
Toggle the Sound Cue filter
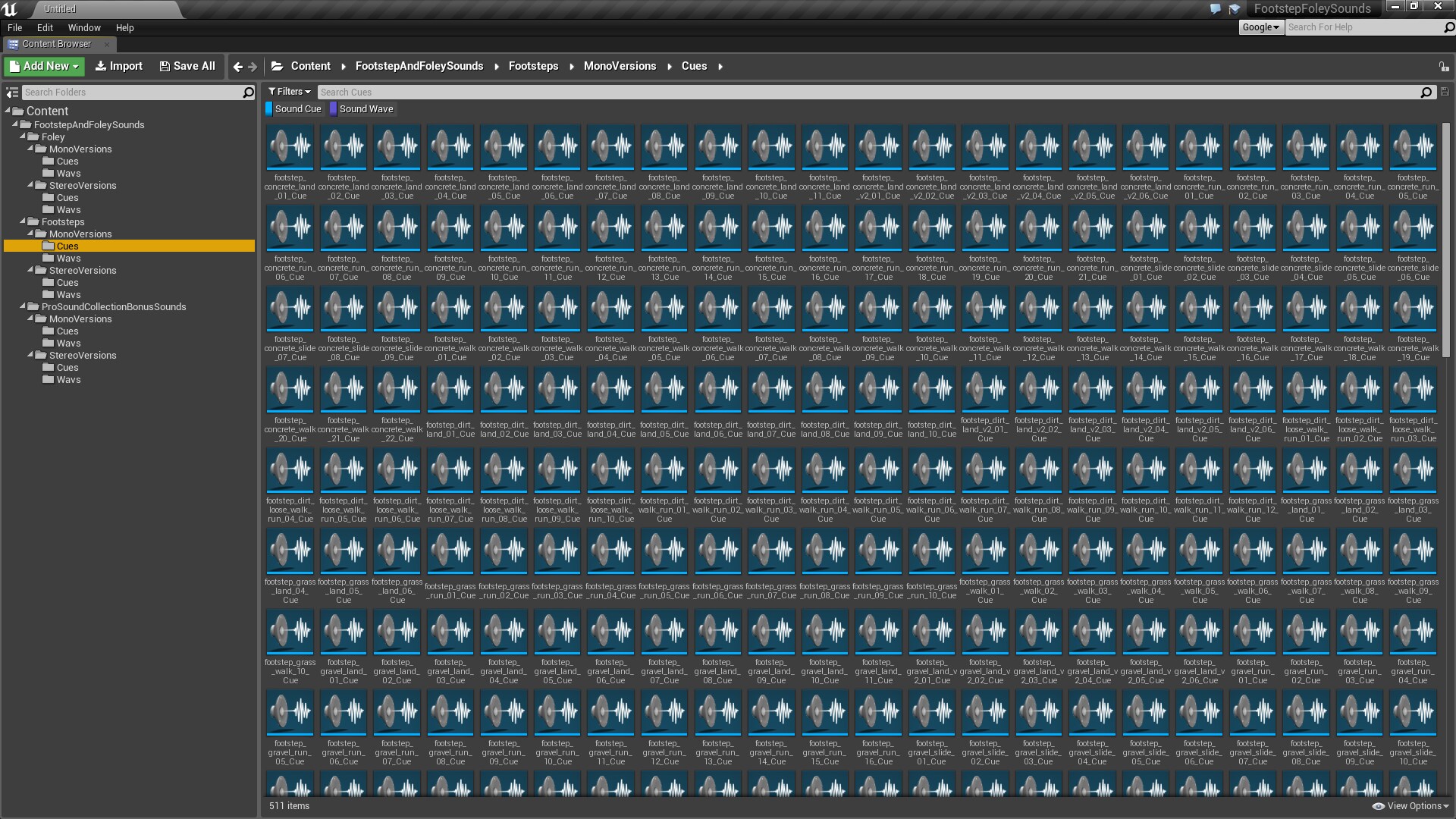[294, 109]
